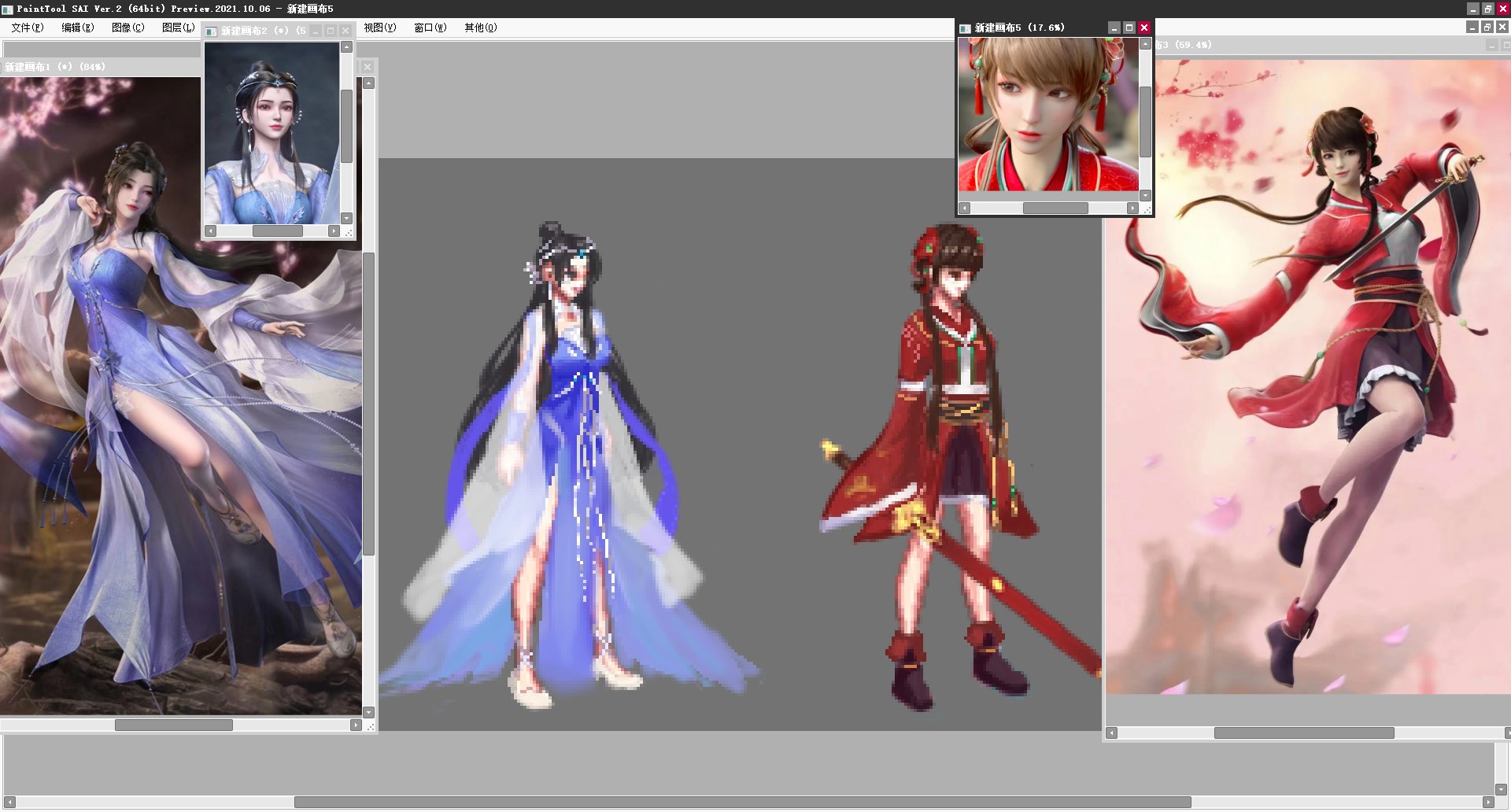Open the 其他(O) other menu
This screenshot has width=1511, height=812.
click(x=480, y=28)
